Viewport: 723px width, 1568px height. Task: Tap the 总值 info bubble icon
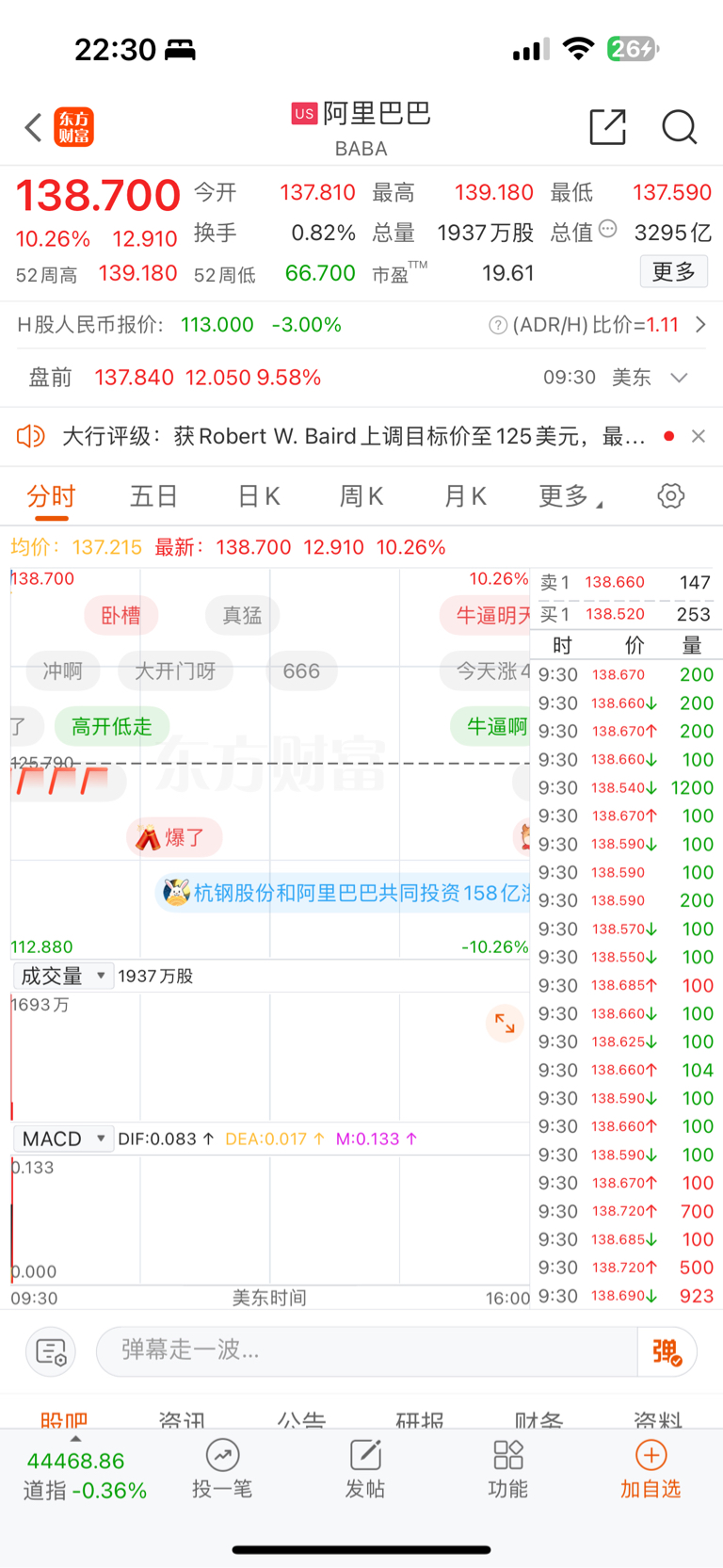[x=608, y=229]
